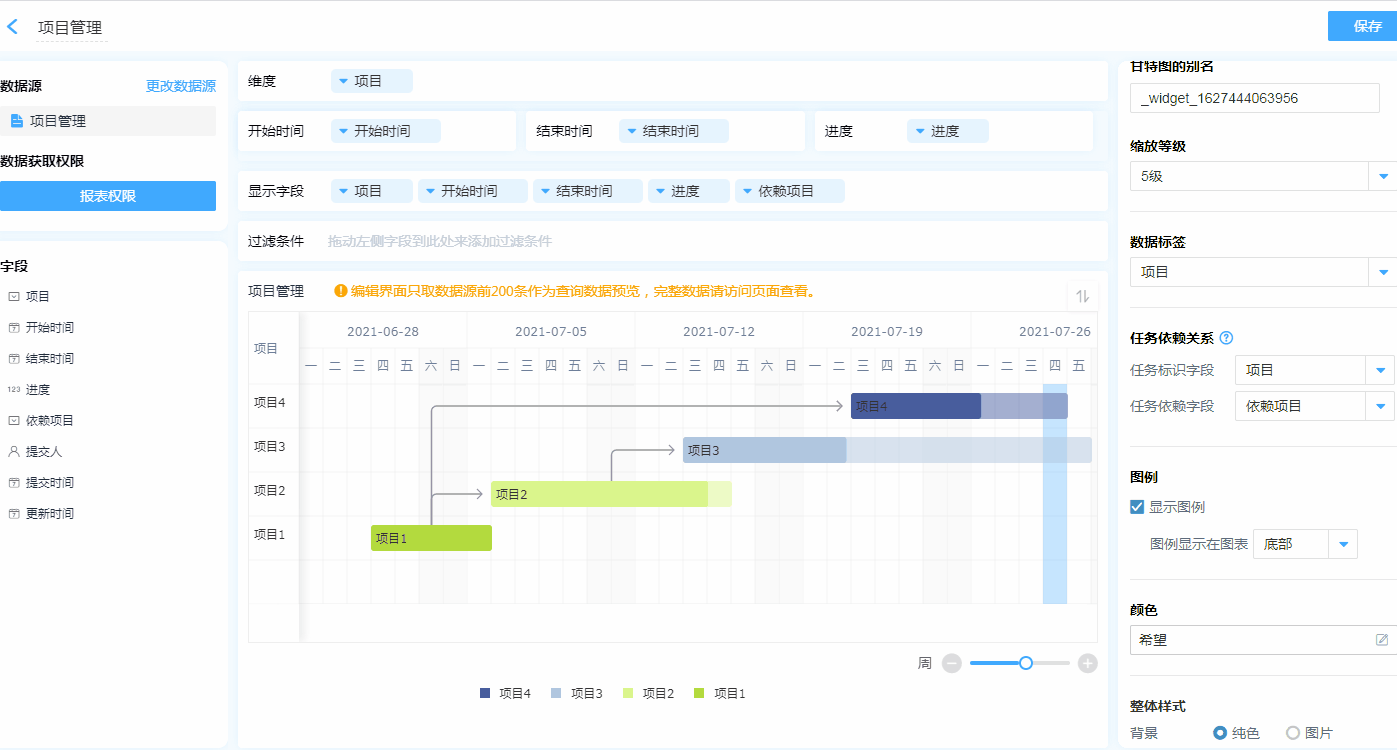
Task: Click the zoom in plus icon
Action: [1088, 663]
